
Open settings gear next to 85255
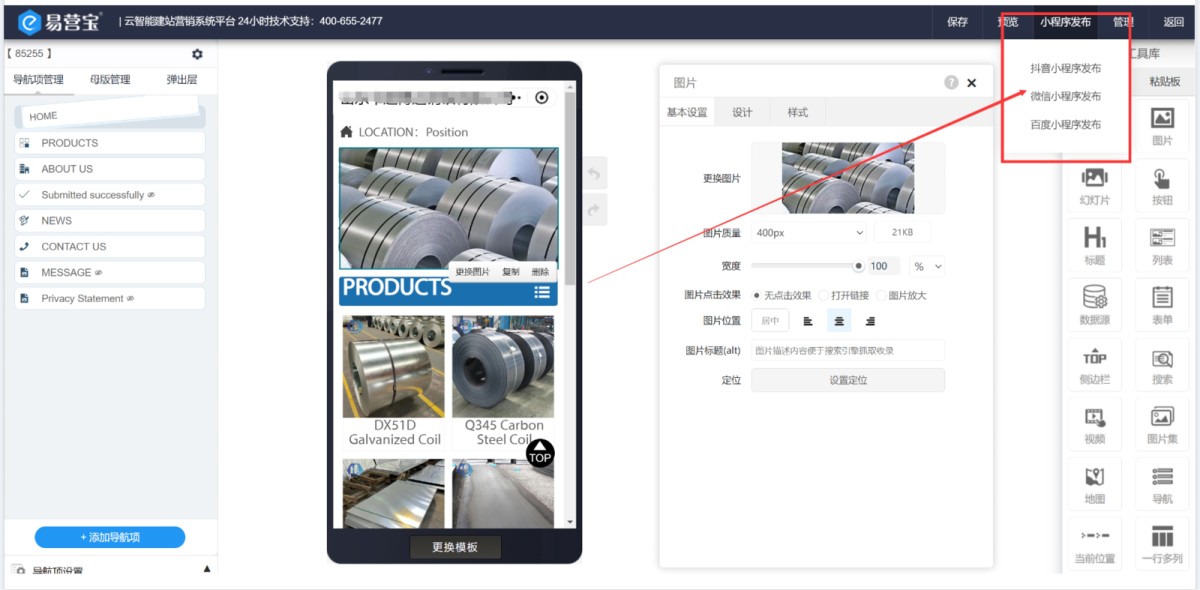(x=197, y=54)
